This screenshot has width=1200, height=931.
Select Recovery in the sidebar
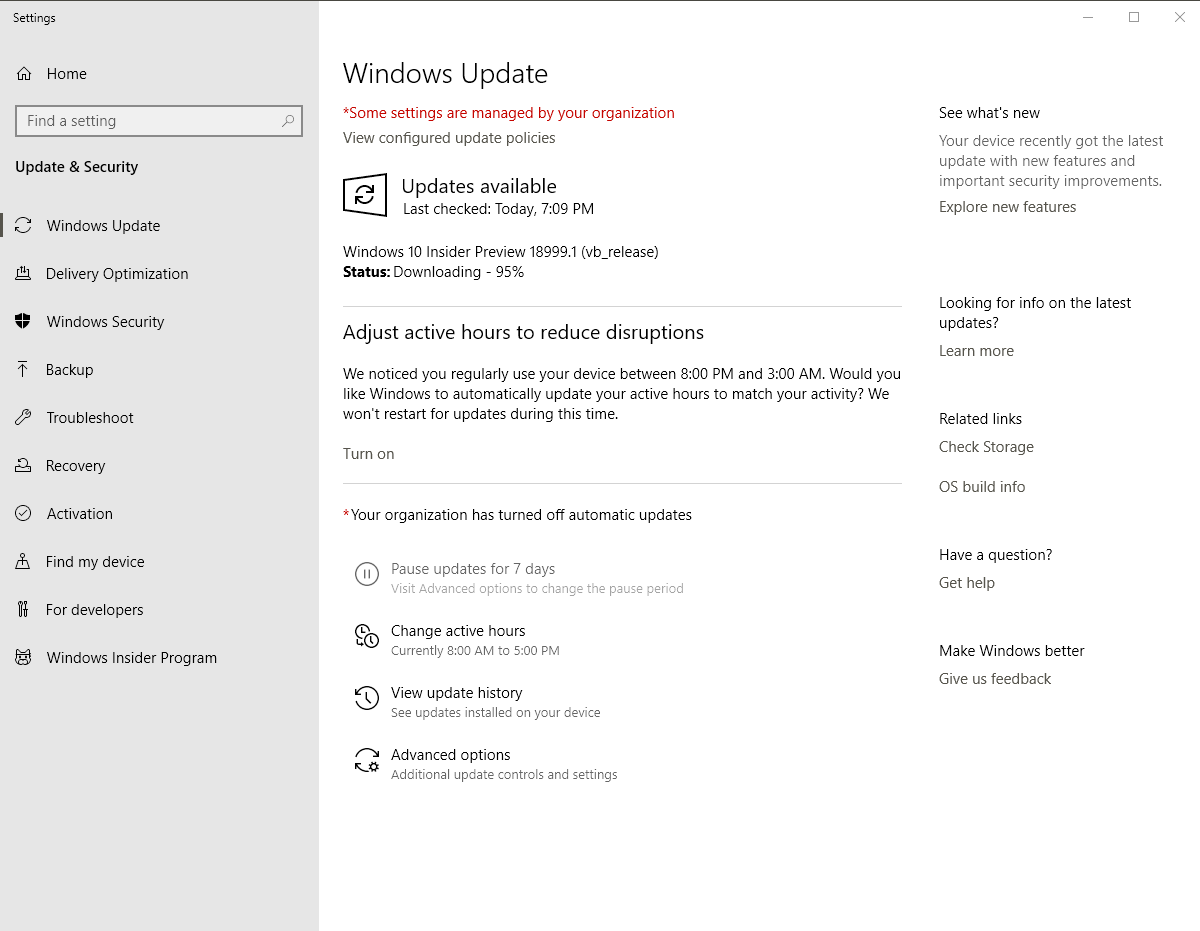click(75, 466)
